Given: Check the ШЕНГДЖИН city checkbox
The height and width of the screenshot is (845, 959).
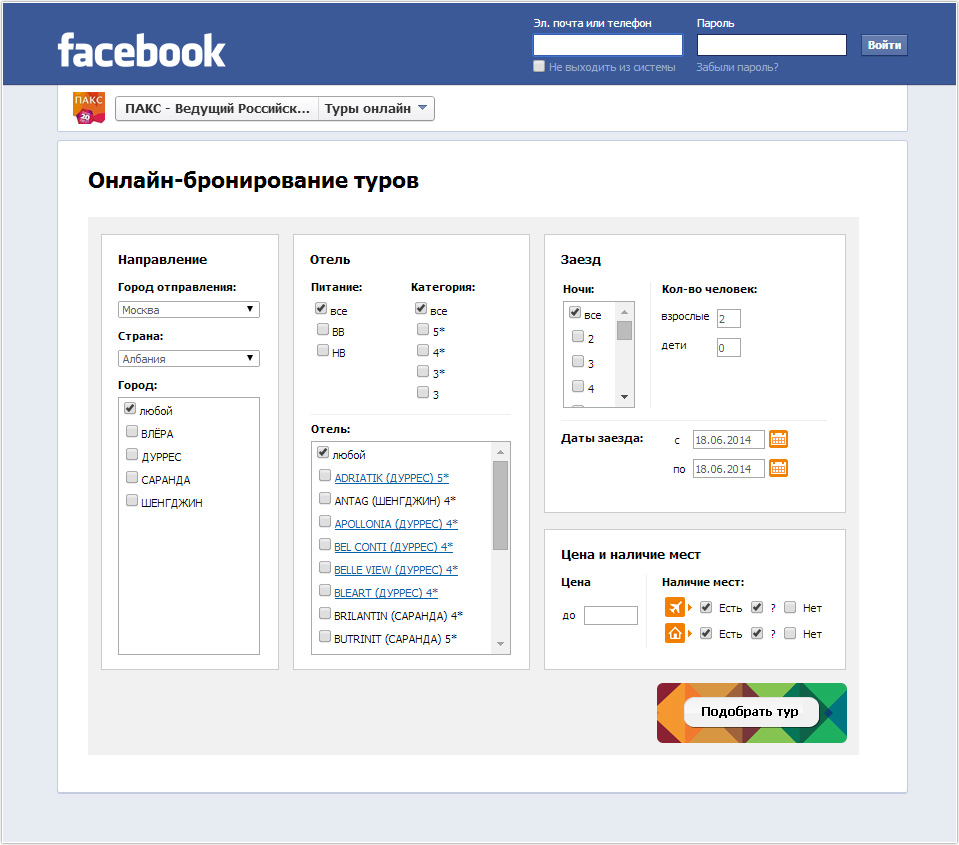Looking at the screenshot, I should 131,500.
